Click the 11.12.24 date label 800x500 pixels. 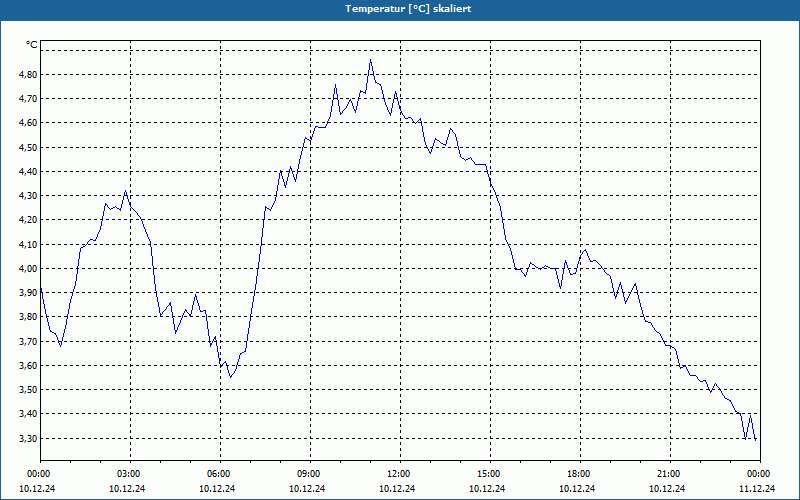pos(757,488)
